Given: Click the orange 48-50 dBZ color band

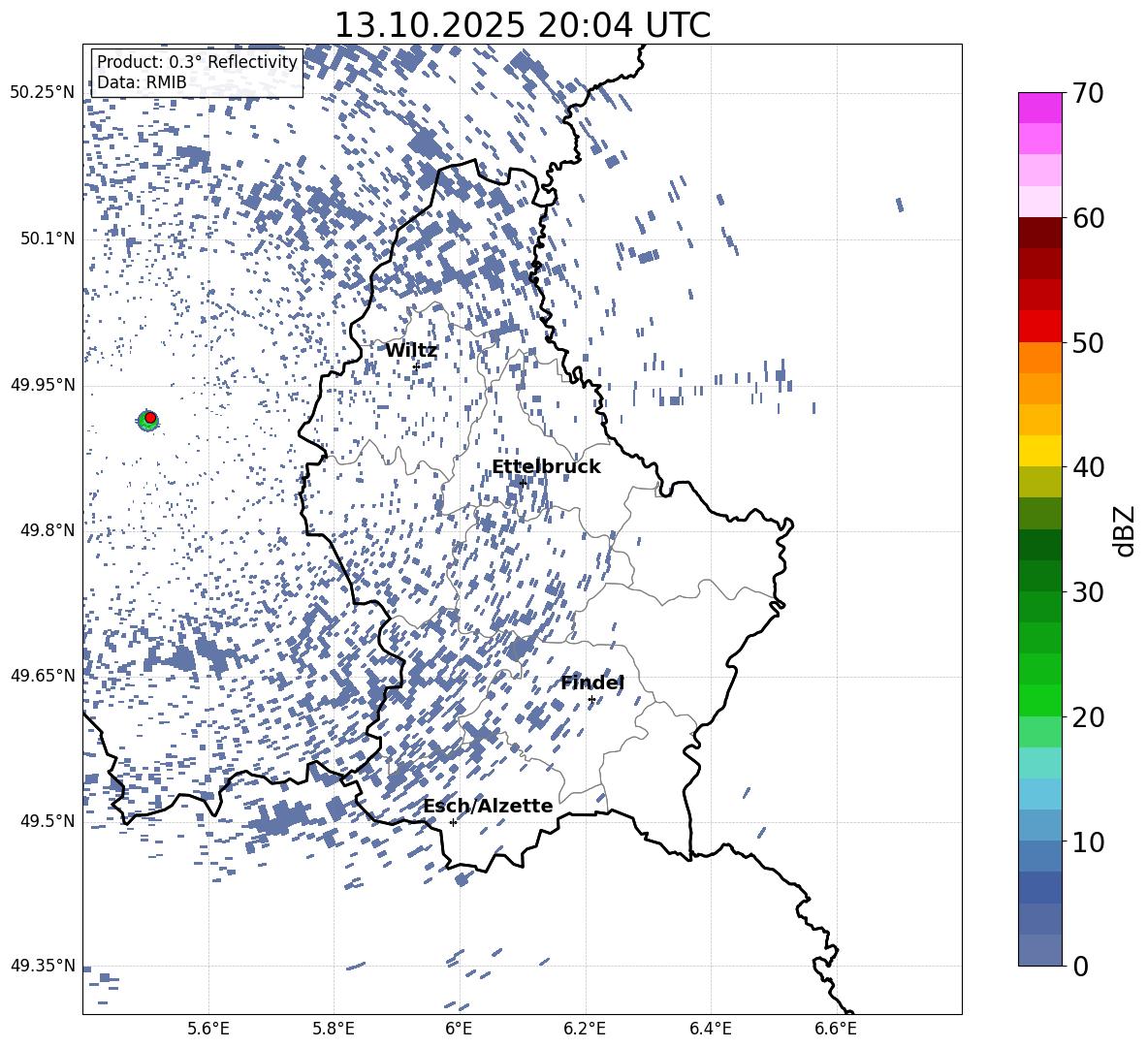Looking at the screenshot, I should (1040, 358).
